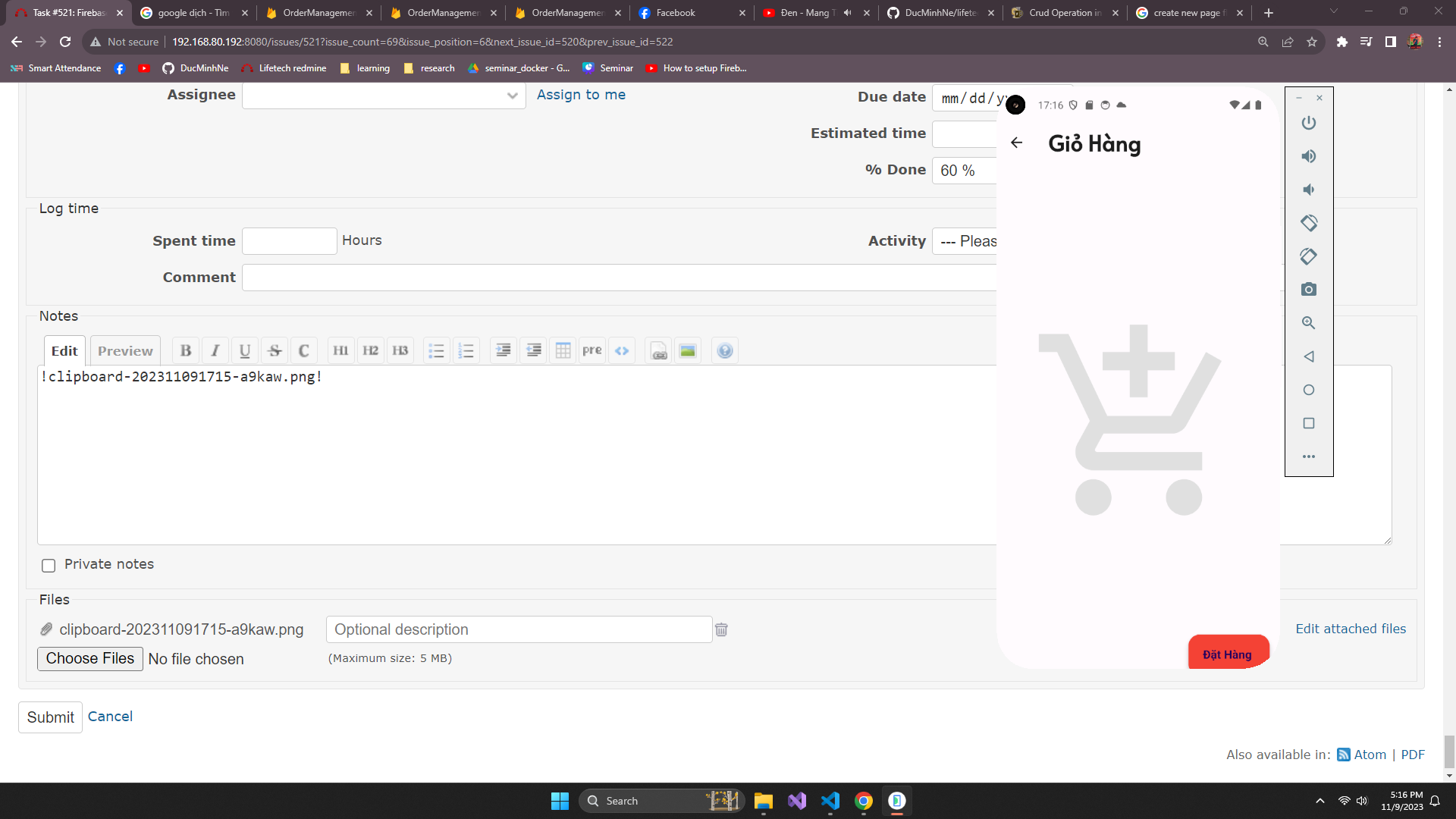The width and height of the screenshot is (1456, 819).
Task: Switch to the Preview tab
Action: pyautogui.click(x=125, y=350)
